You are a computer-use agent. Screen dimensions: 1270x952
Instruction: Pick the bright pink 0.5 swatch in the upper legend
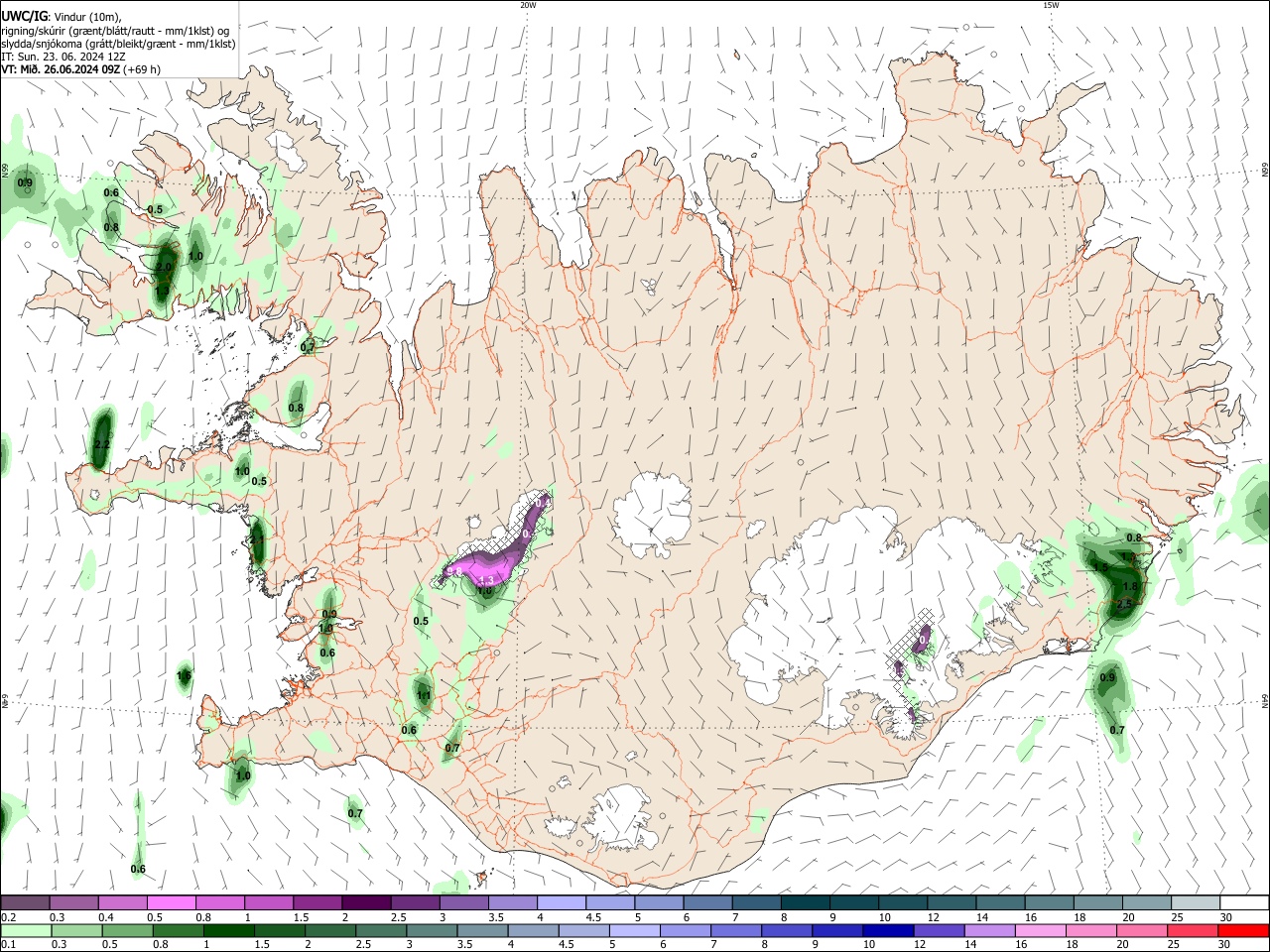click(171, 903)
